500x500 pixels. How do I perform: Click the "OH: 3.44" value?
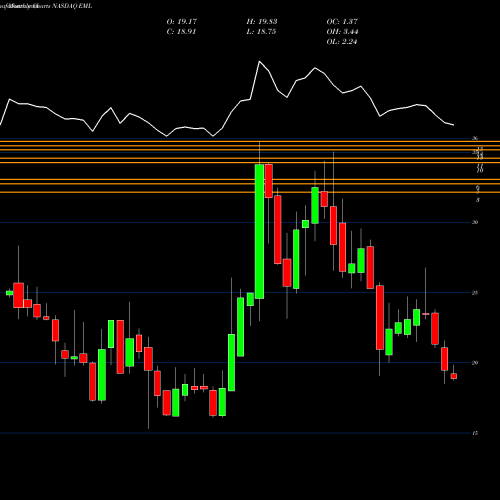pyautogui.click(x=342, y=32)
